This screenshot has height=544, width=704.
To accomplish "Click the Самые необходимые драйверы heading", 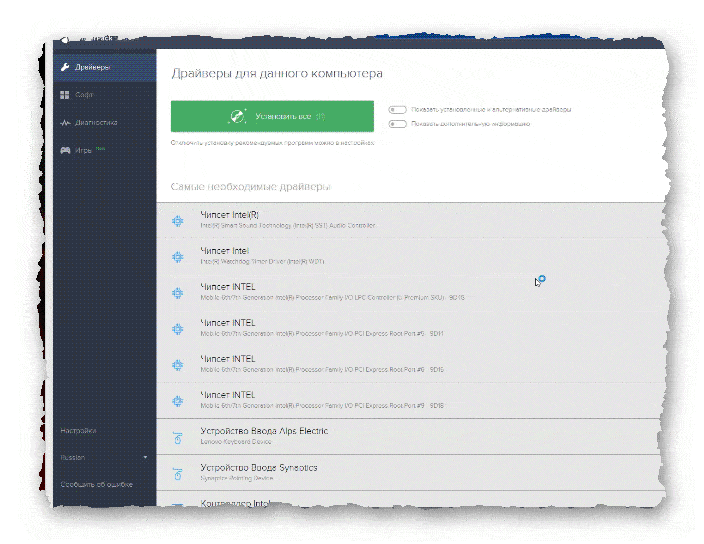I will coord(251,187).
